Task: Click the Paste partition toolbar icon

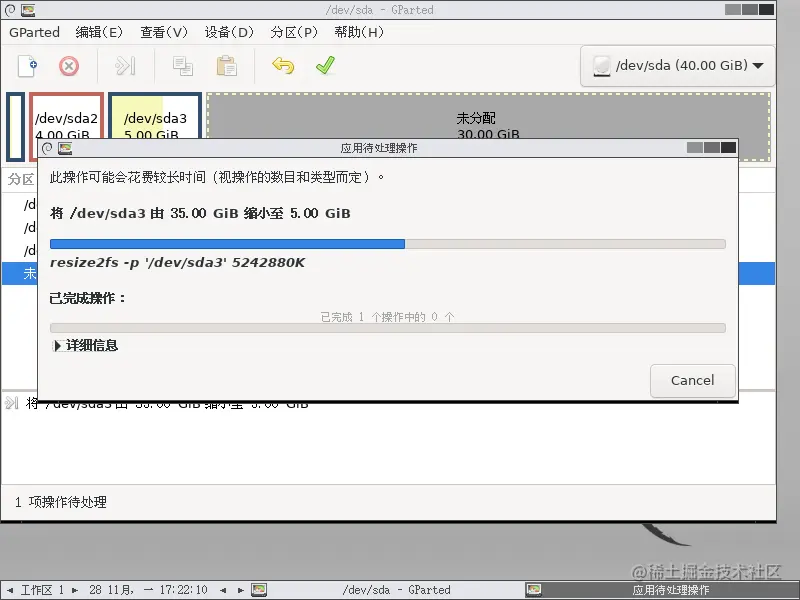Action: (x=227, y=66)
